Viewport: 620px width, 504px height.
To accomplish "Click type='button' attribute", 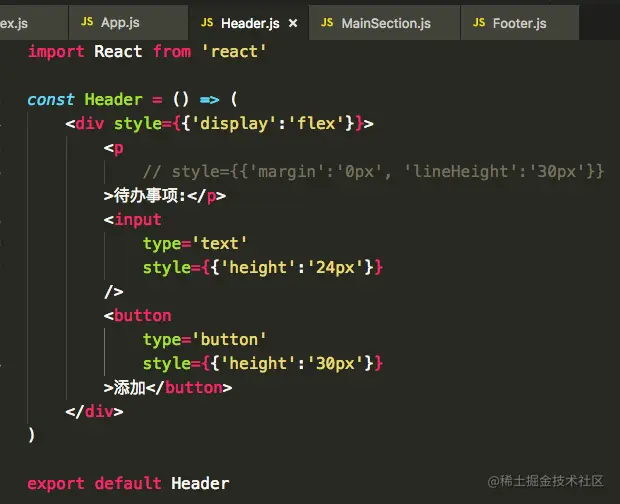I will coord(204,340).
